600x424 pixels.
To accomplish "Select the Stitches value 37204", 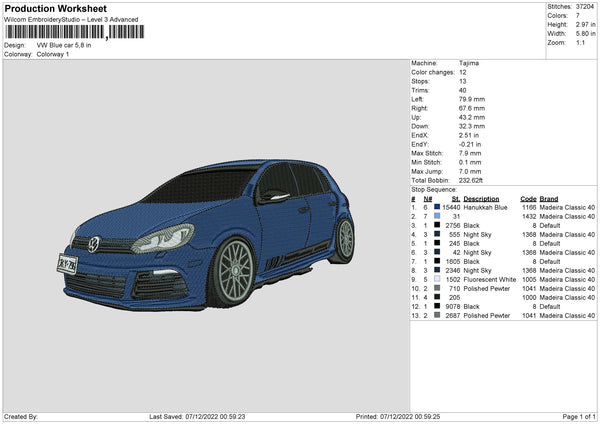I will (583, 9).
